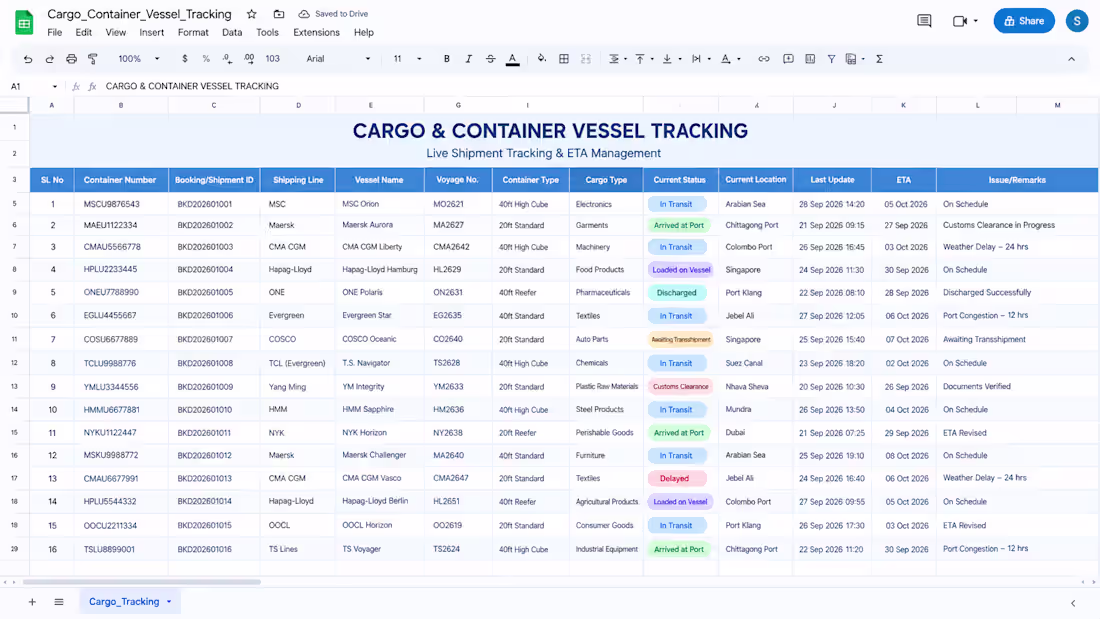Open the text color picker
1100x619 pixels.
tap(513, 59)
